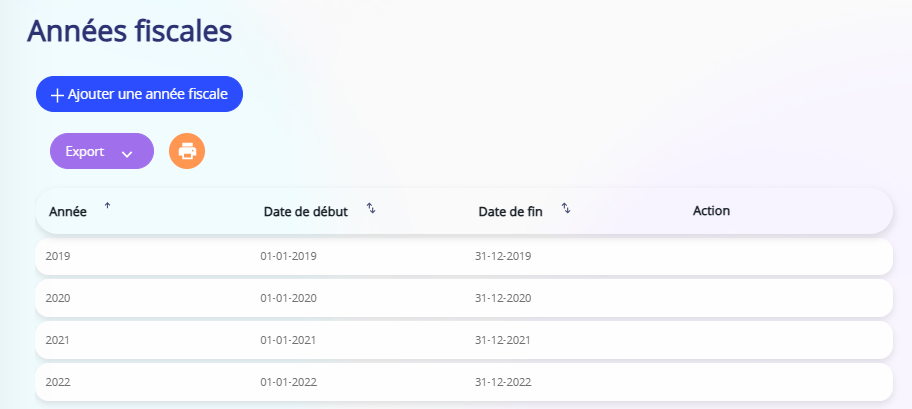This screenshot has width=912, height=409.
Task: Select the 2019 fiscal year row
Action: pyautogui.click(x=464, y=256)
